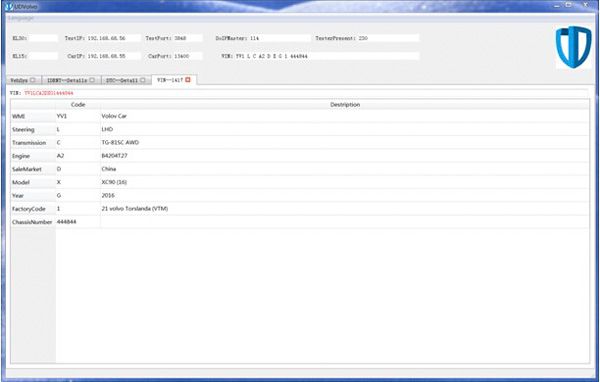The image size is (600, 382).
Task: Click the VIN field in the top panel
Action: point(327,56)
